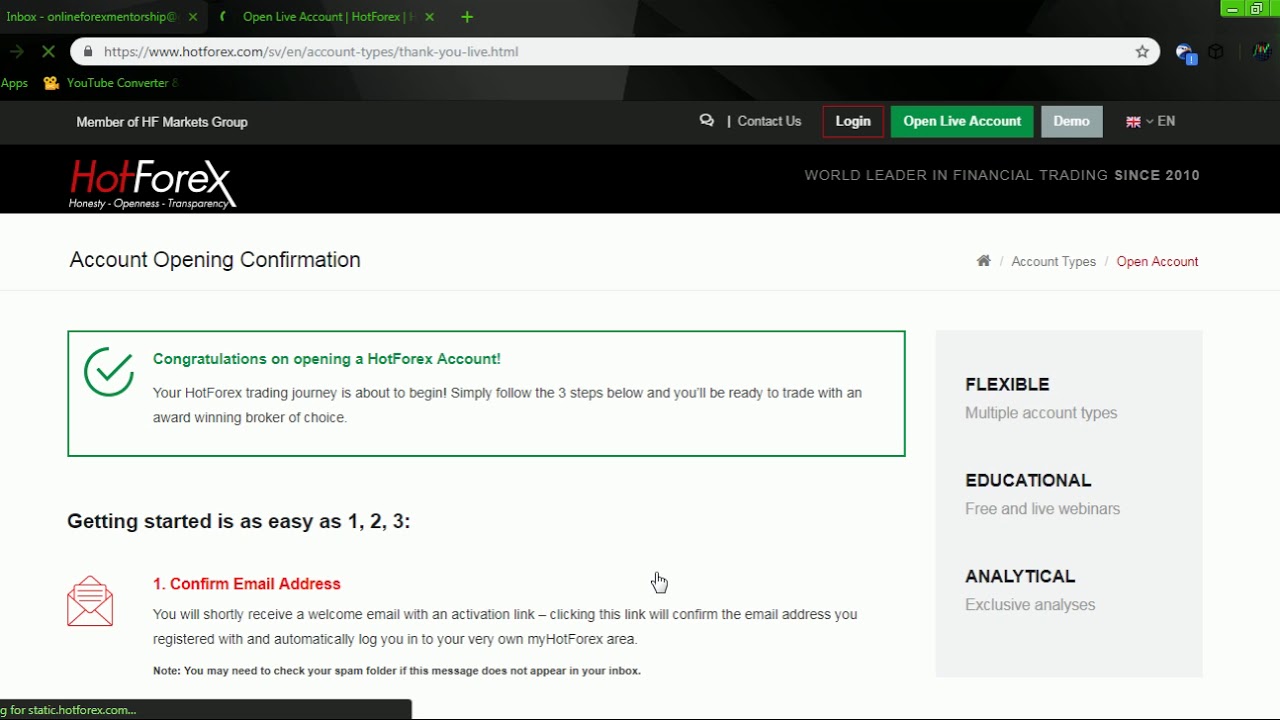
Task: Expand the EN language selector
Action: (x=1151, y=121)
